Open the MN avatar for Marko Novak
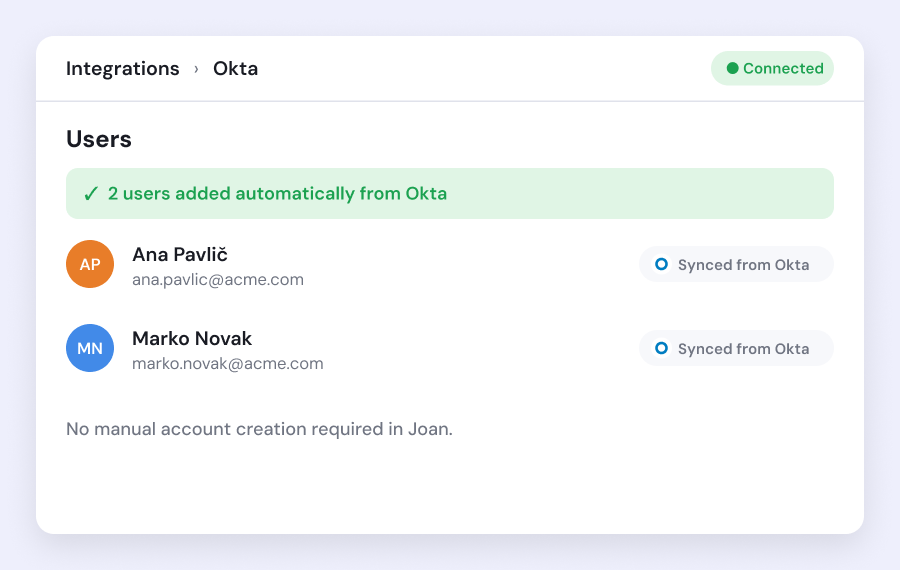 click(90, 348)
